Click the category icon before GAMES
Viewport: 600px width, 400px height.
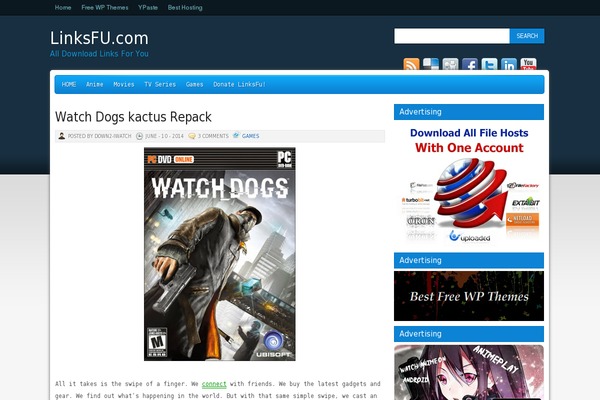(236, 136)
